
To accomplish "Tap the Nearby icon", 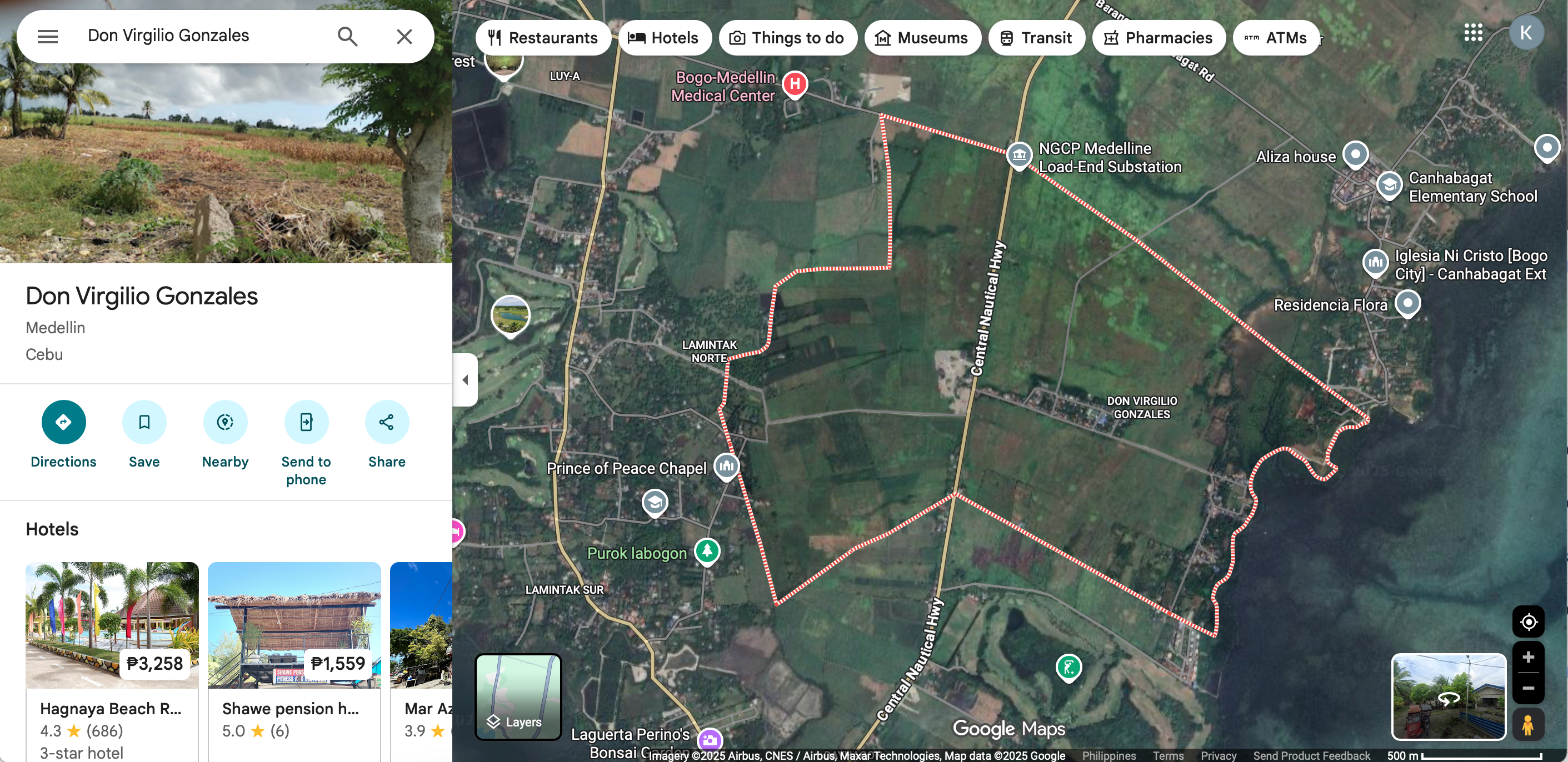I will pyautogui.click(x=225, y=434).
